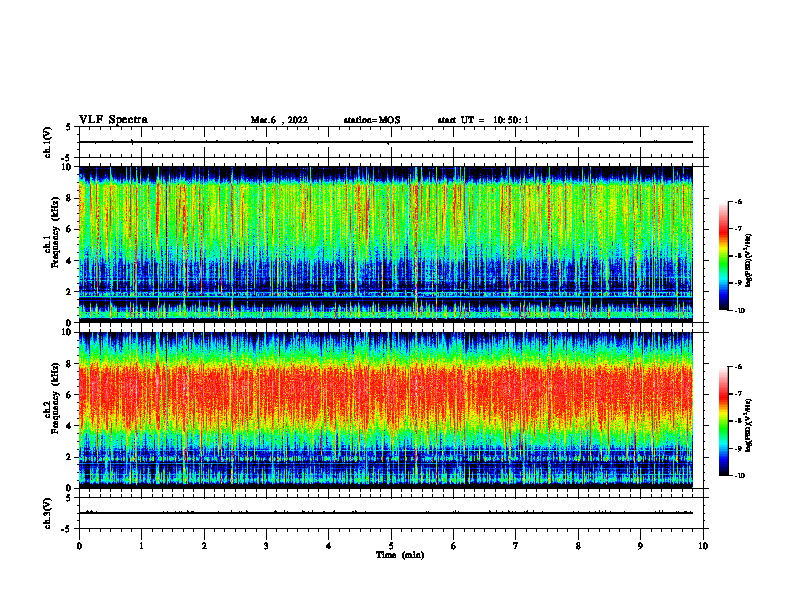The height and width of the screenshot is (612, 792).
Task: Click the time-axis tick label "7"
Action: tap(516, 546)
